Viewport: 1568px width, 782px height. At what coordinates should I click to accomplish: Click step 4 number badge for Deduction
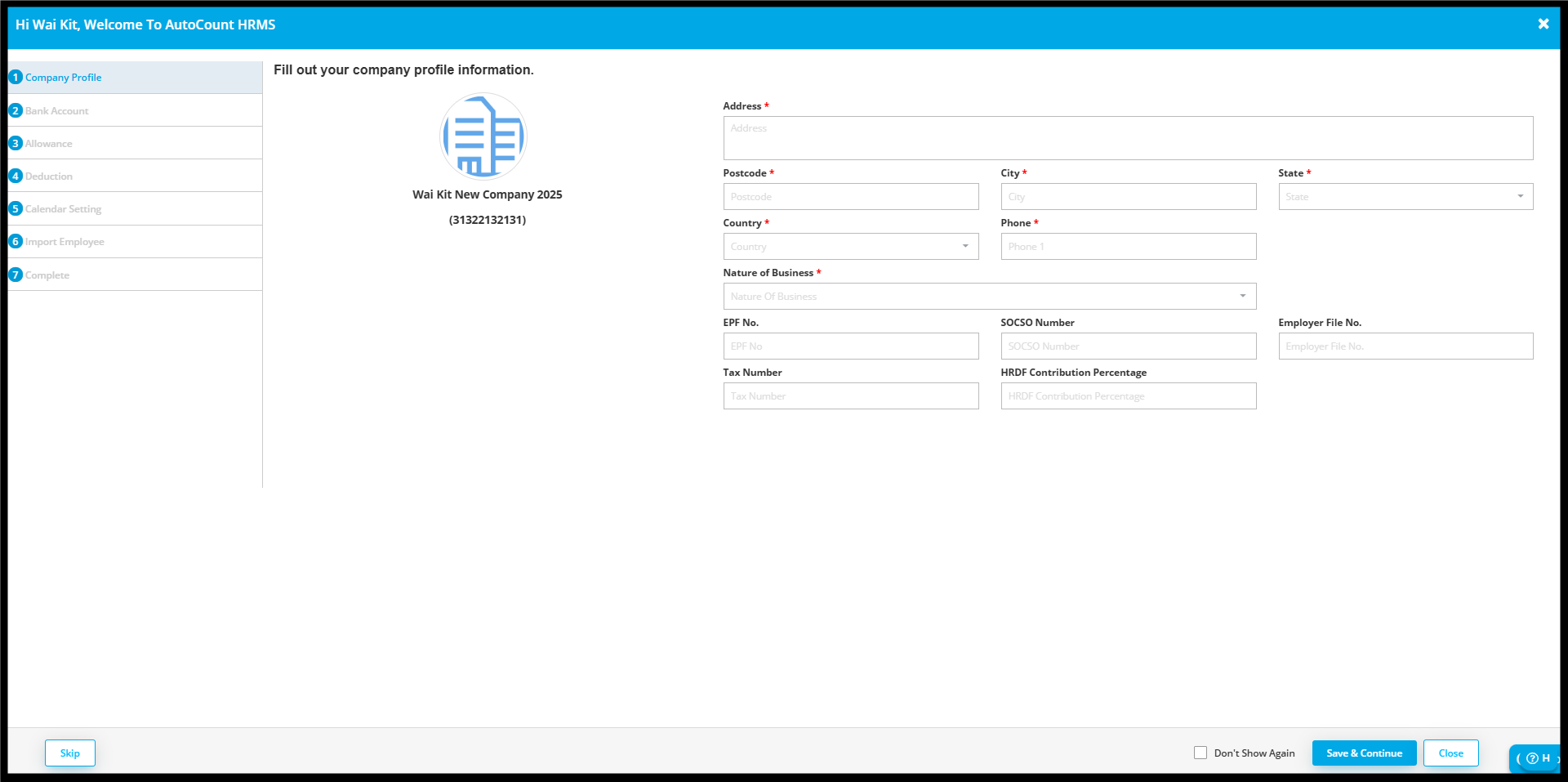click(x=16, y=176)
